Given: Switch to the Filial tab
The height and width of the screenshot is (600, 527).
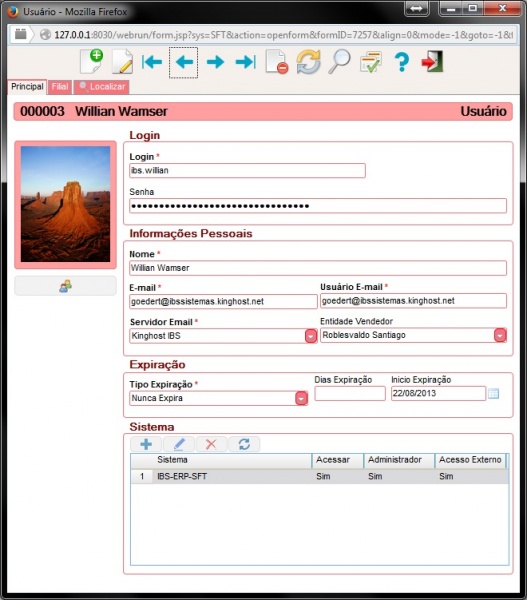Looking at the screenshot, I should pos(60,87).
